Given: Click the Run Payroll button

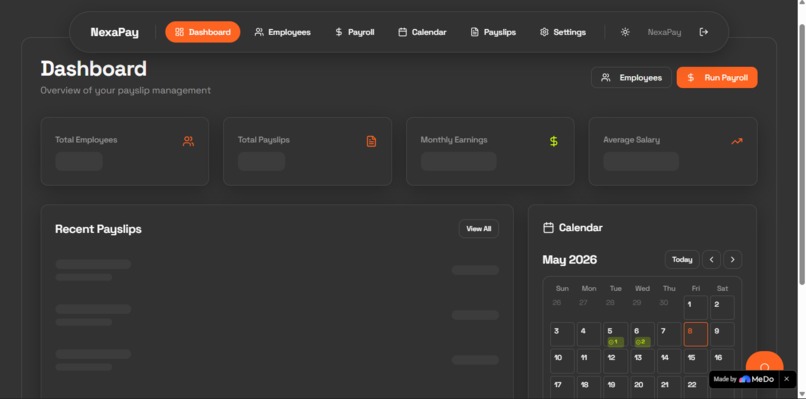Looking at the screenshot, I should 717,78.
